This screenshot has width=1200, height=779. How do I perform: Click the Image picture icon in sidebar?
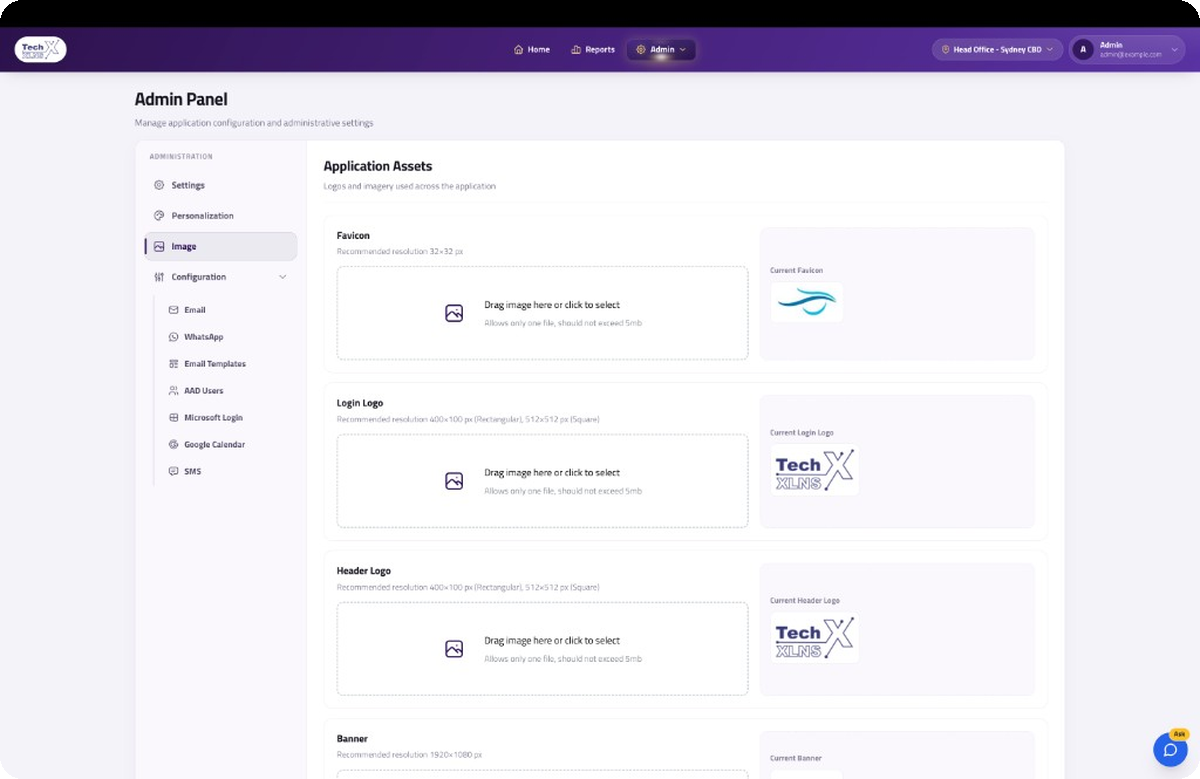[159, 246]
